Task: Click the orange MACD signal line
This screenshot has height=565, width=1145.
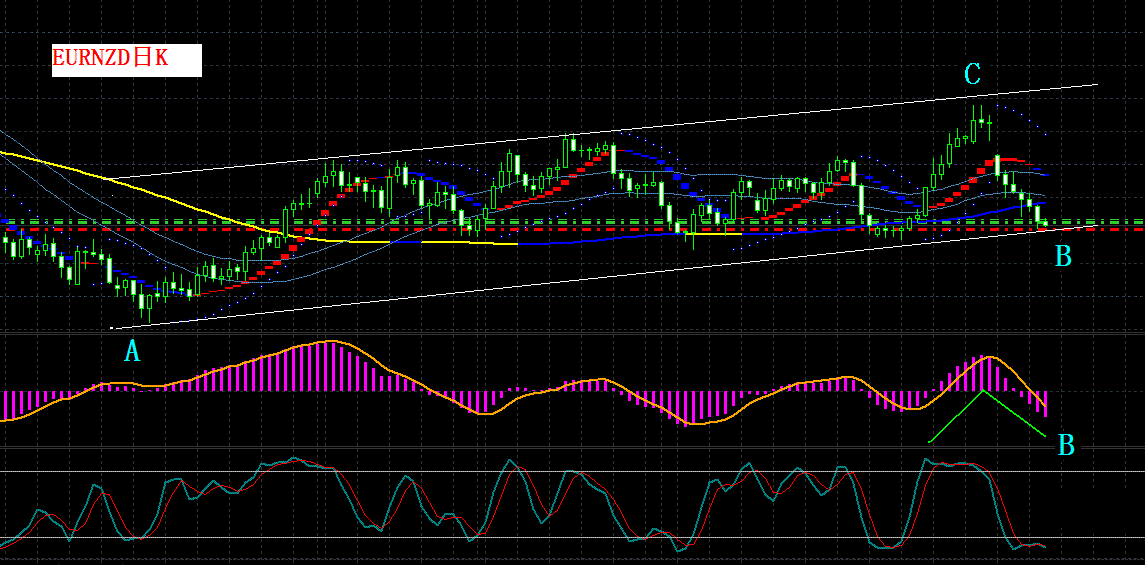Action: click(523, 382)
